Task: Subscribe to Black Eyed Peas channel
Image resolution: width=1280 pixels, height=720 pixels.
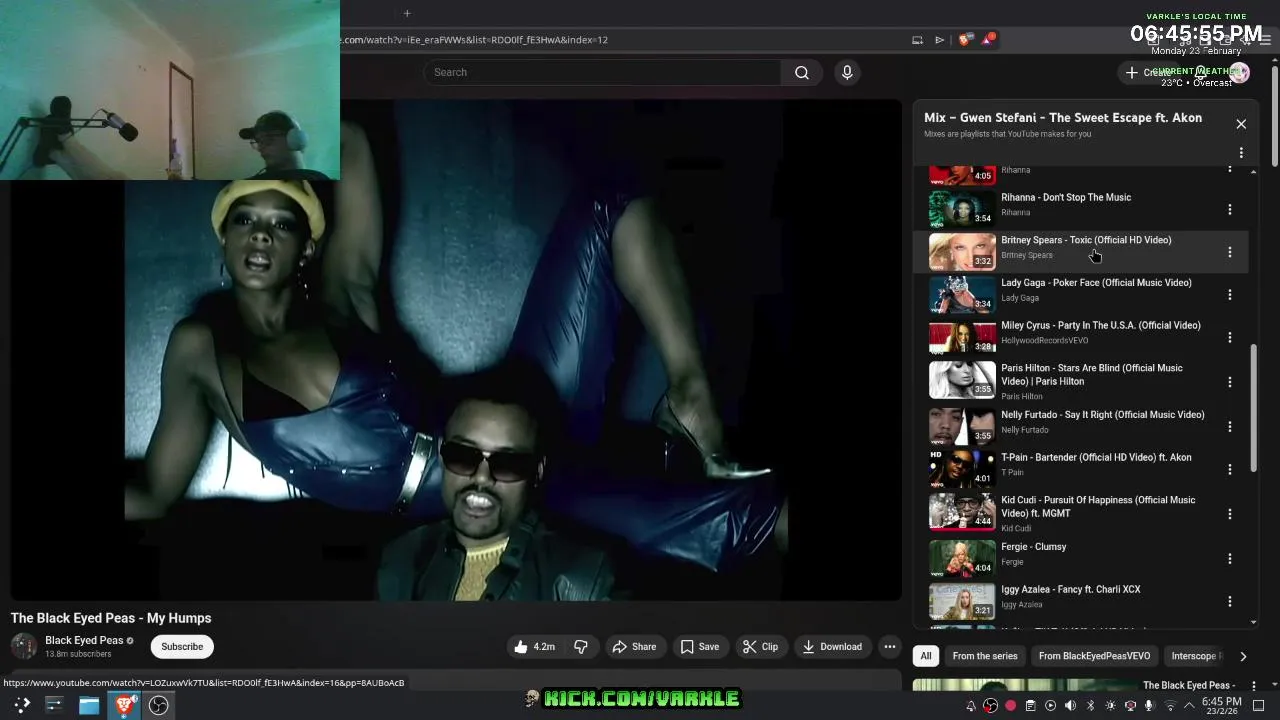Action: coord(182,646)
